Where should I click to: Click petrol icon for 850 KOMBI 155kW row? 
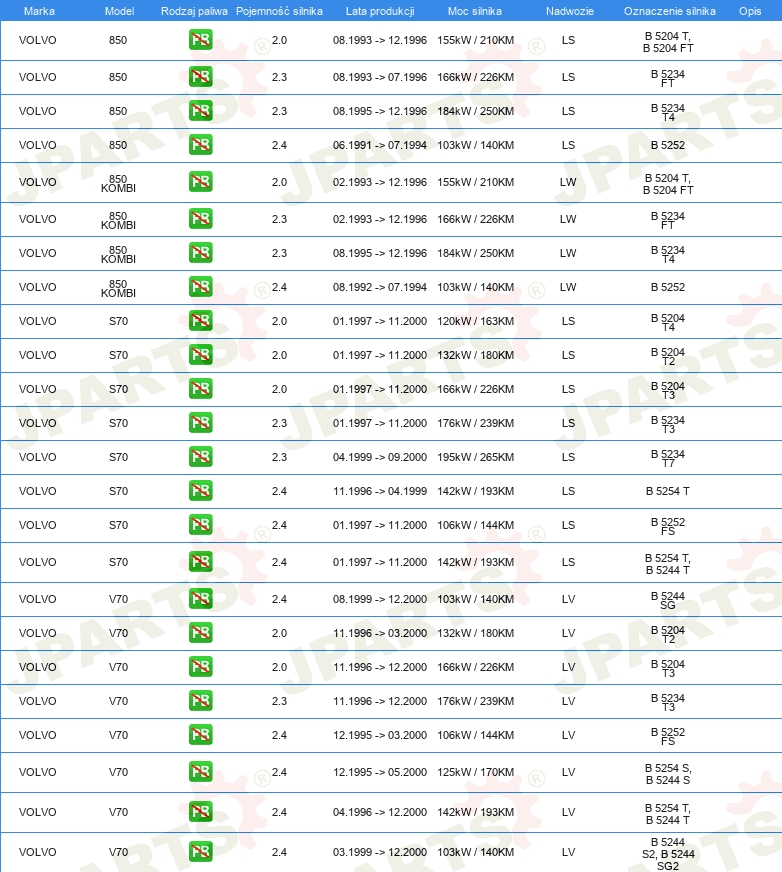tap(200, 182)
